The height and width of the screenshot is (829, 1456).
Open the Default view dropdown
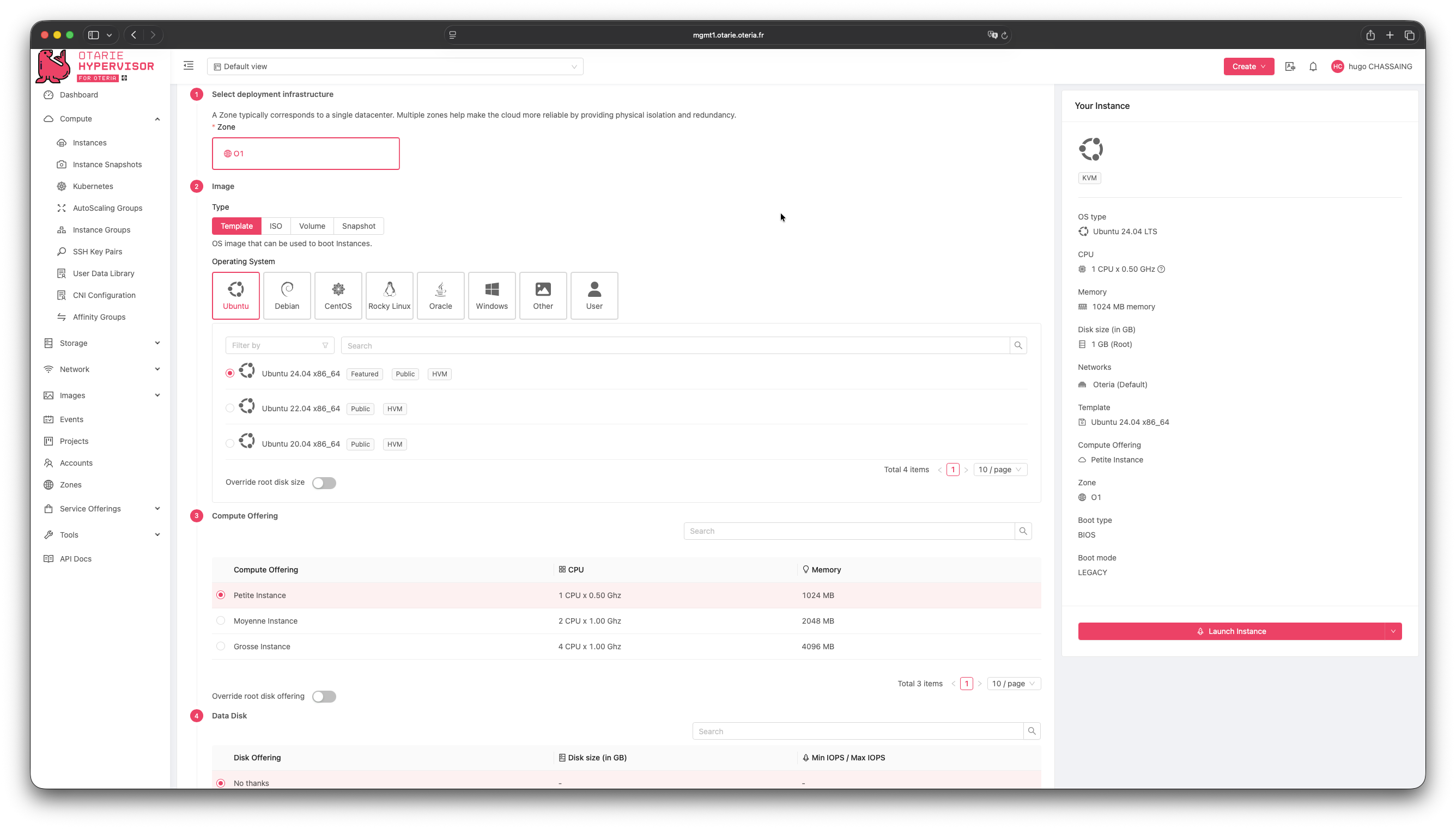click(395, 66)
